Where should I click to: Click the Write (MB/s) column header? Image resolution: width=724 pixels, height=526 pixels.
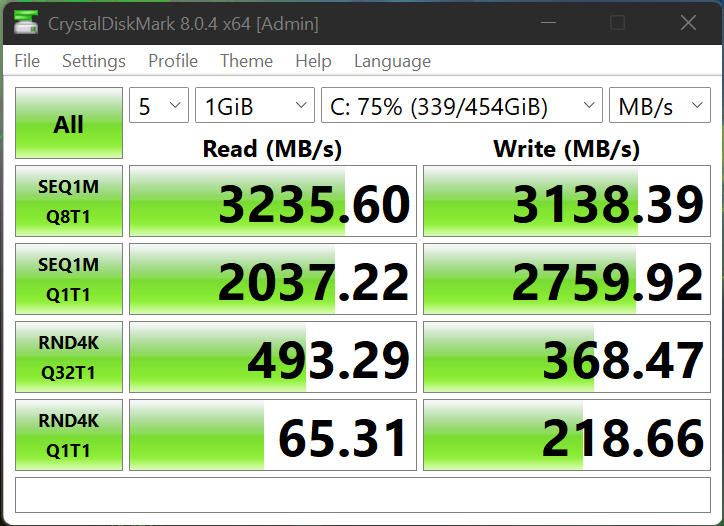point(567,149)
